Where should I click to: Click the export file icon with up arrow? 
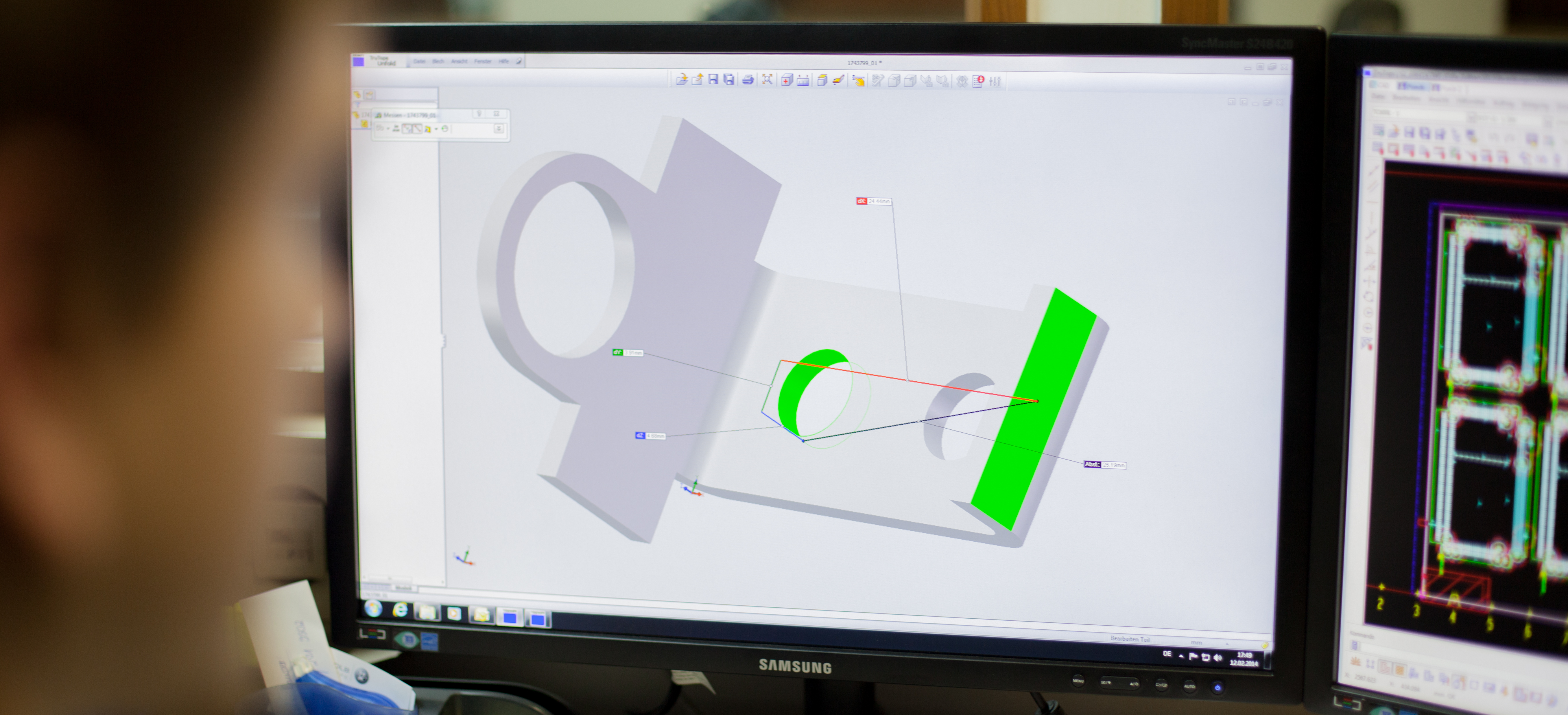[698, 79]
